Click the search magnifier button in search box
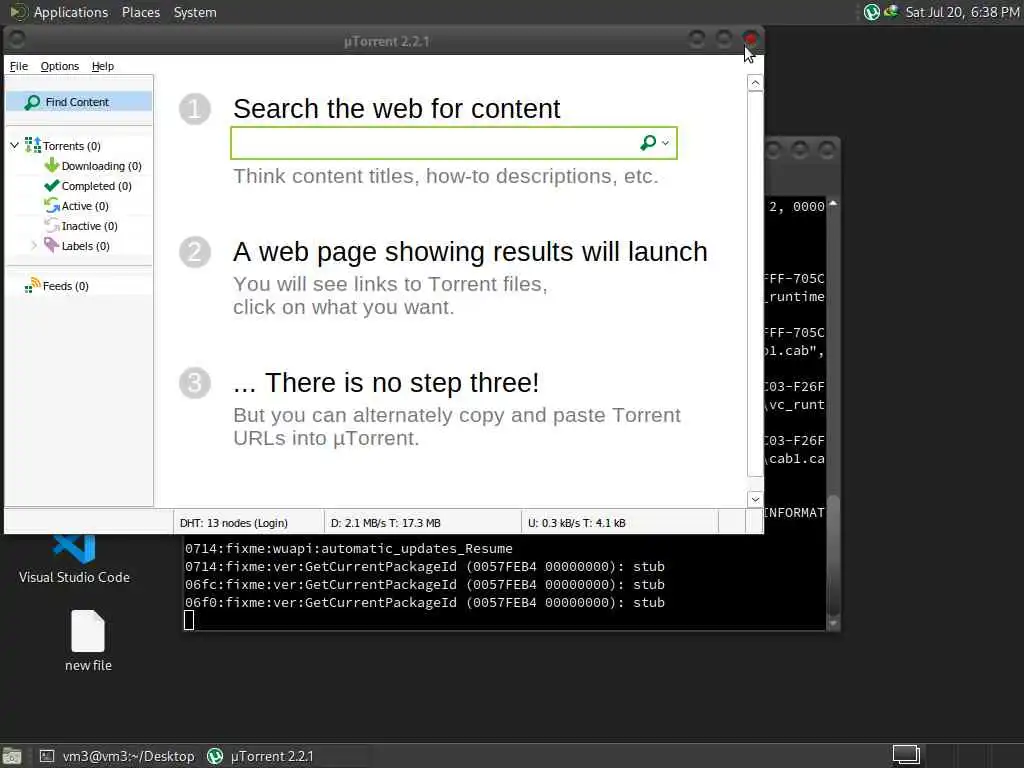Screen dimensions: 1024x768 [x=648, y=142]
